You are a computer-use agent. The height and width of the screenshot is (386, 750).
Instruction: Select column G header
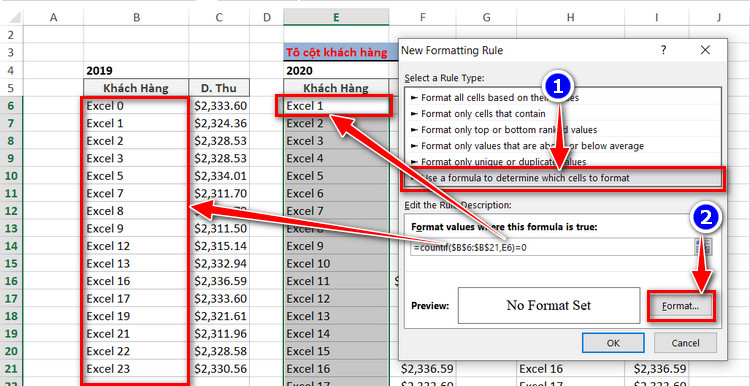coord(486,18)
